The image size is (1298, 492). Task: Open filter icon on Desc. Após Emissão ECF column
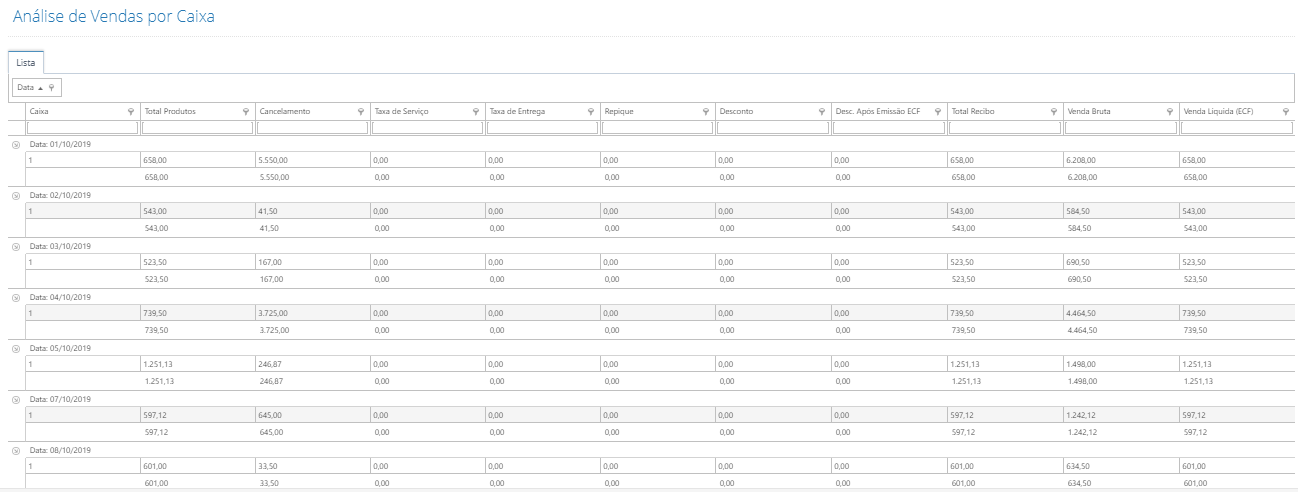(x=937, y=112)
